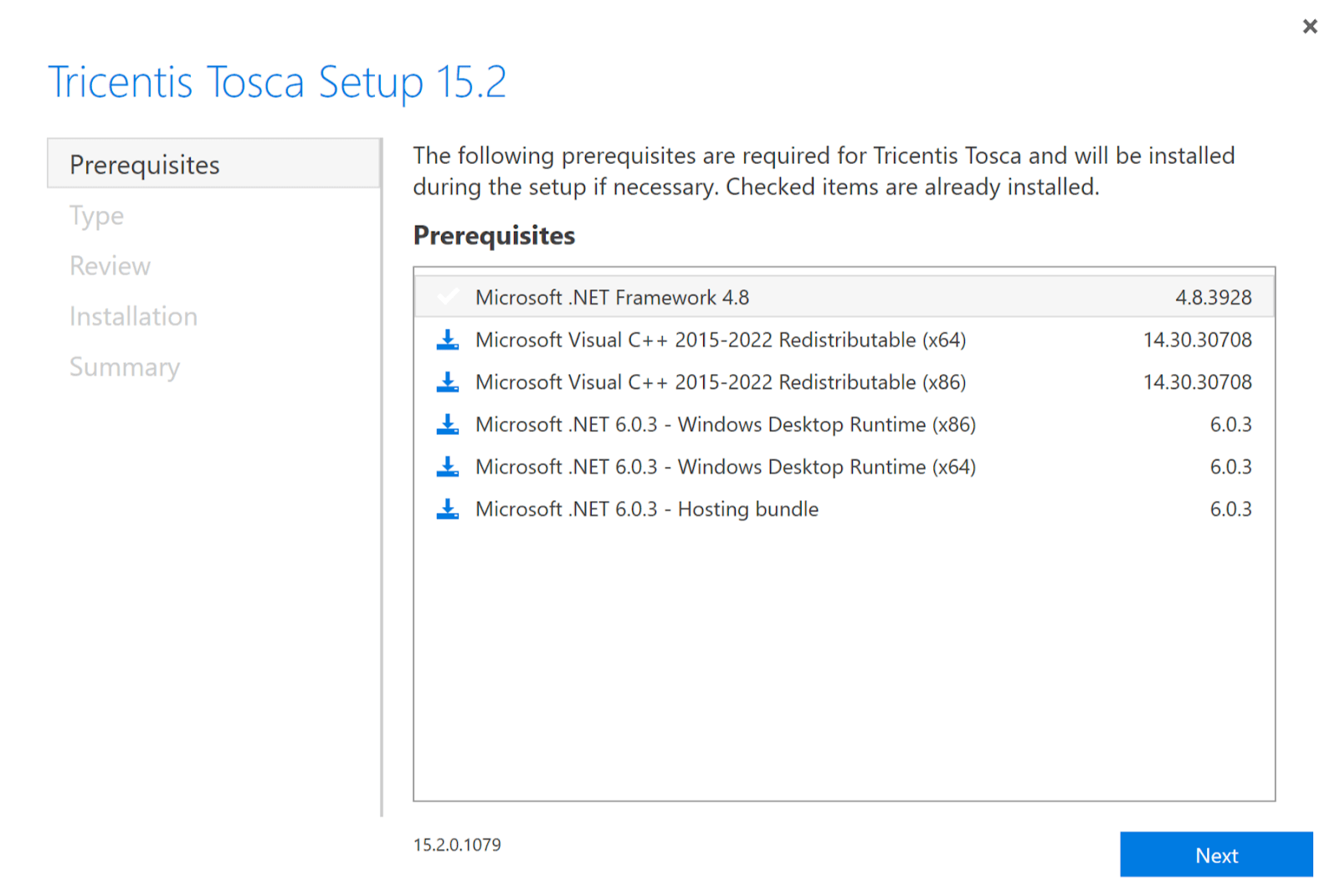This screenshot has height=896, width=1340.
Task: Open the Prerequisites step in sidebar
Action: point(144,165)
